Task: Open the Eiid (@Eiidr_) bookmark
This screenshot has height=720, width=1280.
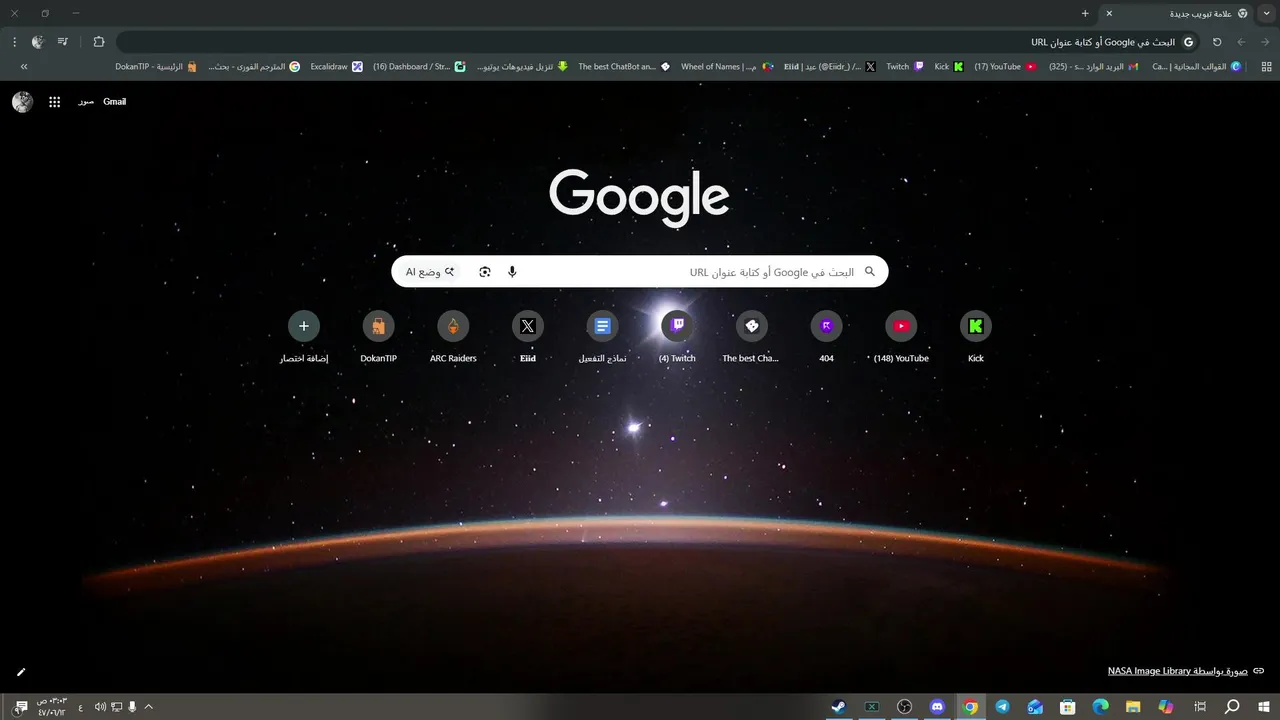Action: point(830,67)
